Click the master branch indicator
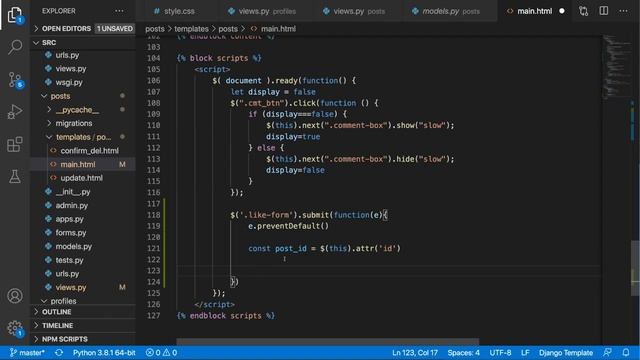Viewport: 640px width, 360px height. coord(27,353)
